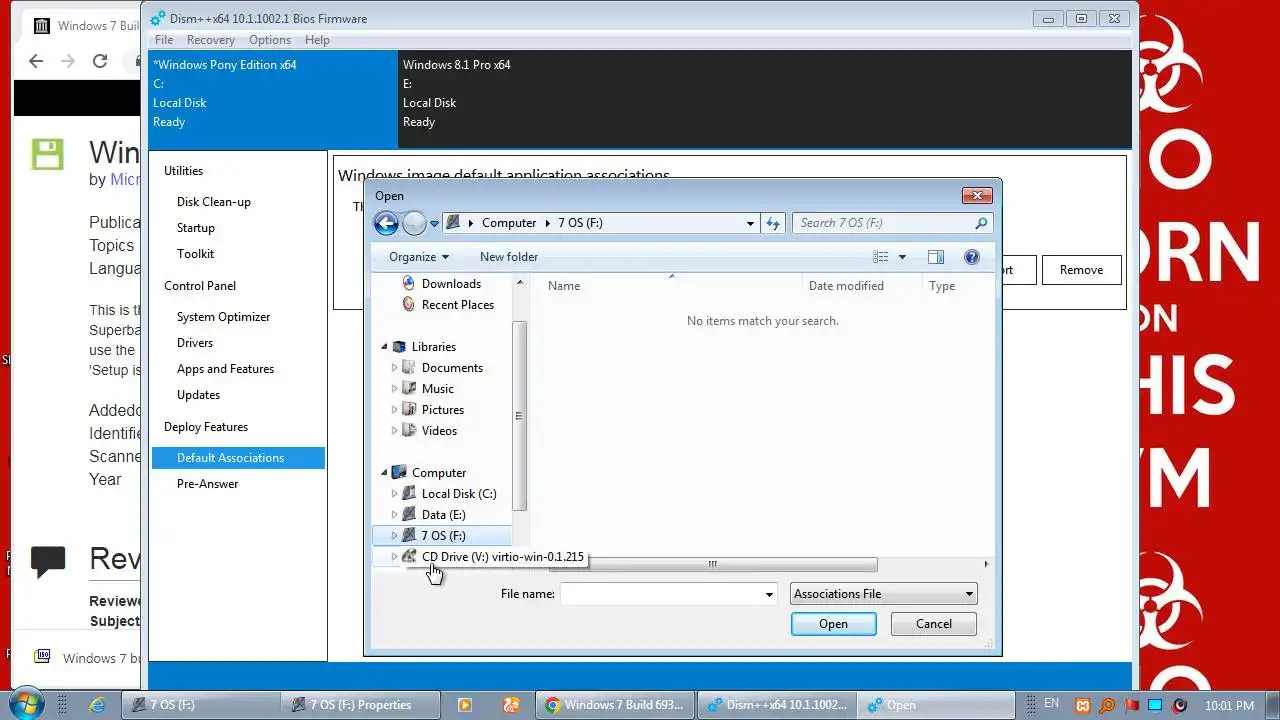Open the view options dropdown arrow
Viewport: 1280px width, 720px height.
(x=902, y=257)
